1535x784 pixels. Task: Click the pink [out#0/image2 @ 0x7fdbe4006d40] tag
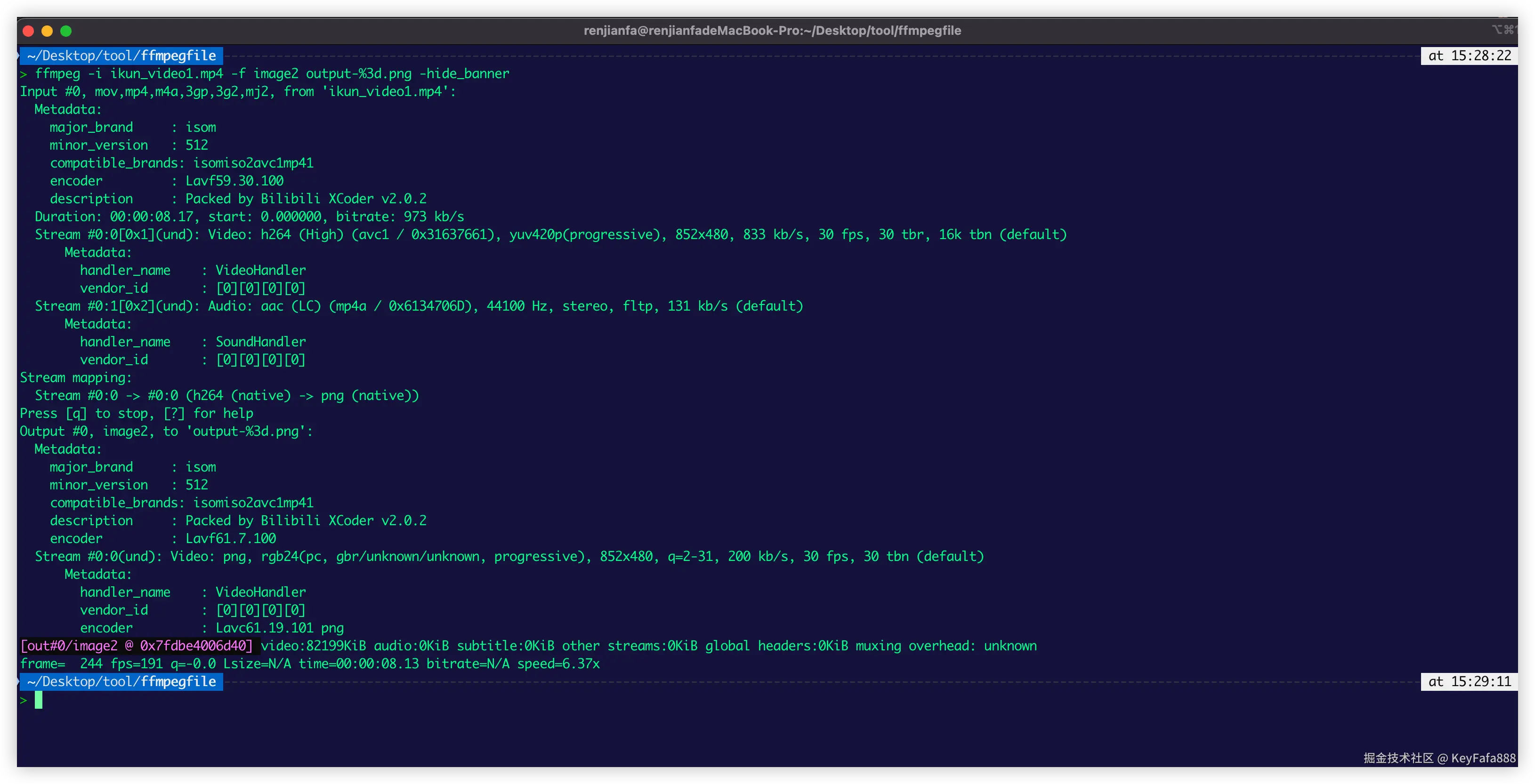pos(137,646)
